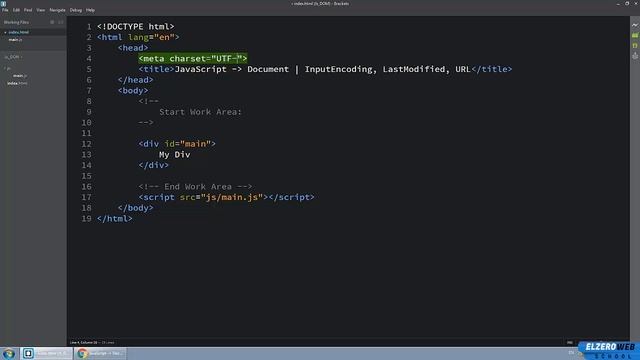Click the split view icon beside Working Files

coord(61,22)
